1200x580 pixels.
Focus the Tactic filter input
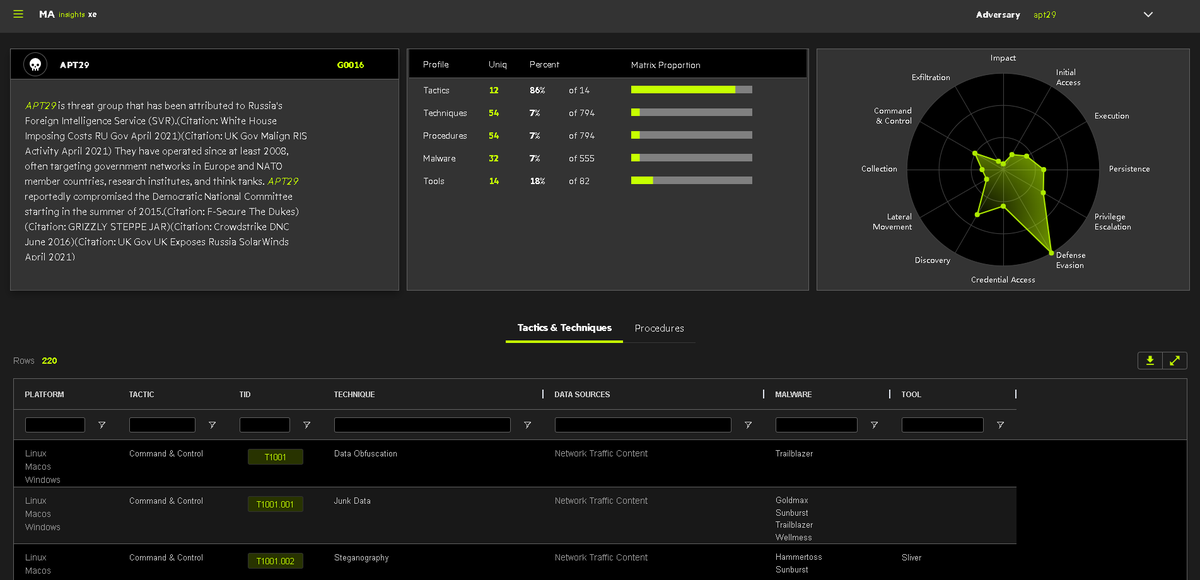162,425
